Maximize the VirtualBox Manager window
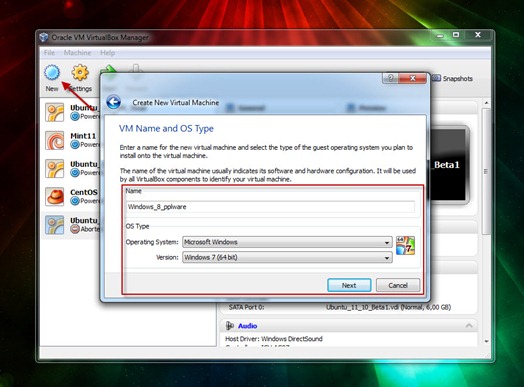Image resolution: width=524 pixels, height=387 pixels. click(x=456, y=35)
